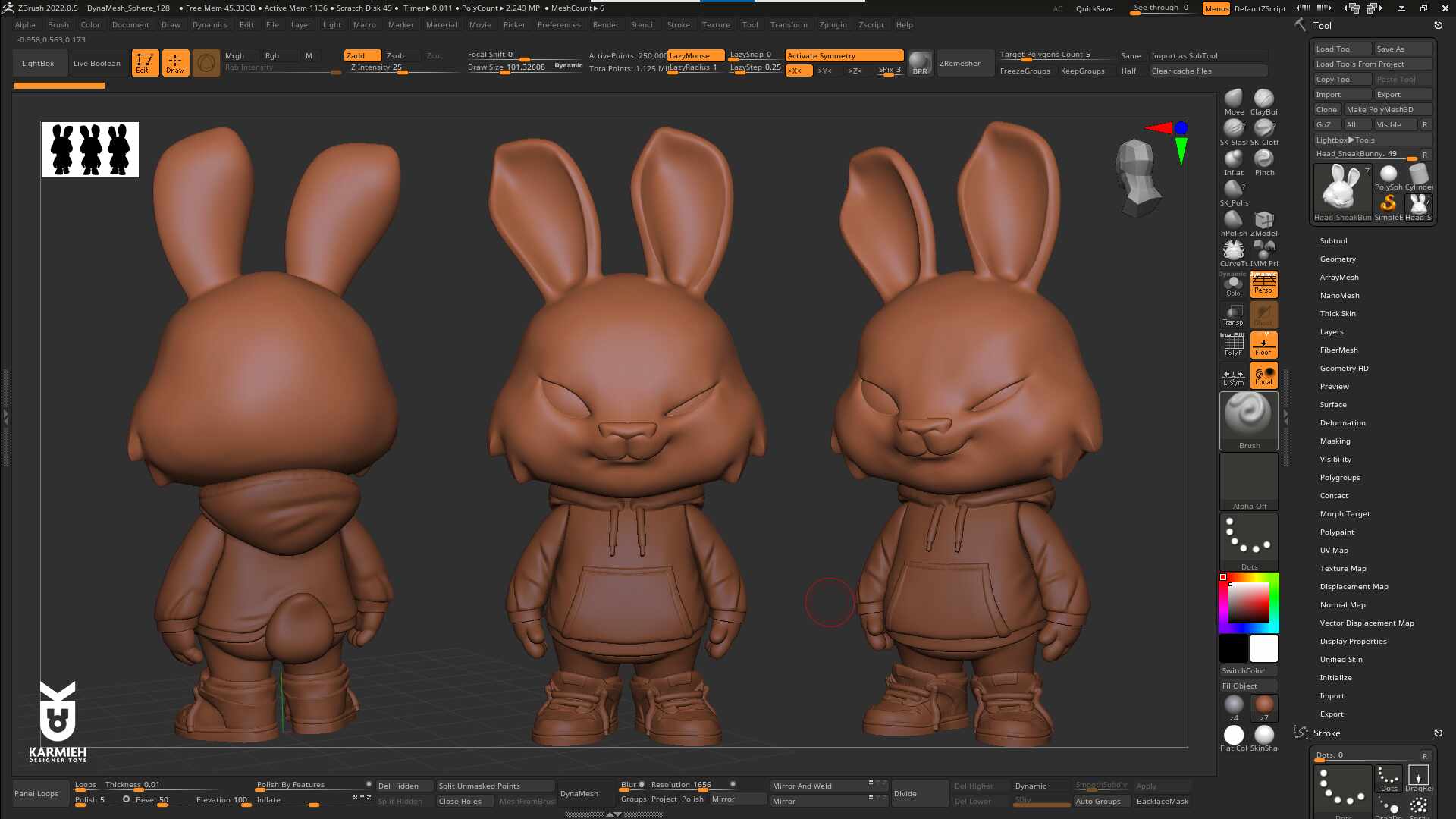Screen dimensions: 1456x819
Task: Enable Transp transparency mode
Action: pyautogui.click(x=1233, y=315)
